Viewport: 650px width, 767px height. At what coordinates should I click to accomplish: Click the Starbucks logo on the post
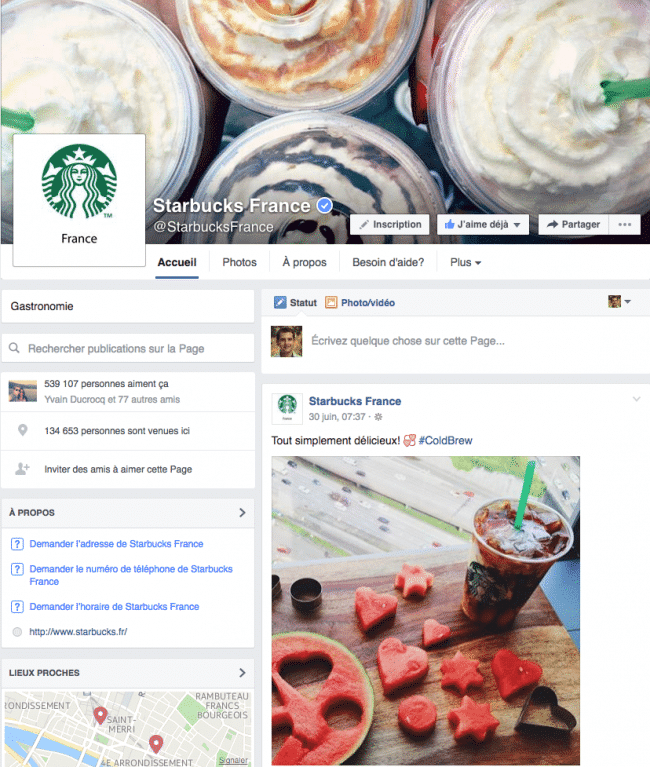tap(287, 408)
